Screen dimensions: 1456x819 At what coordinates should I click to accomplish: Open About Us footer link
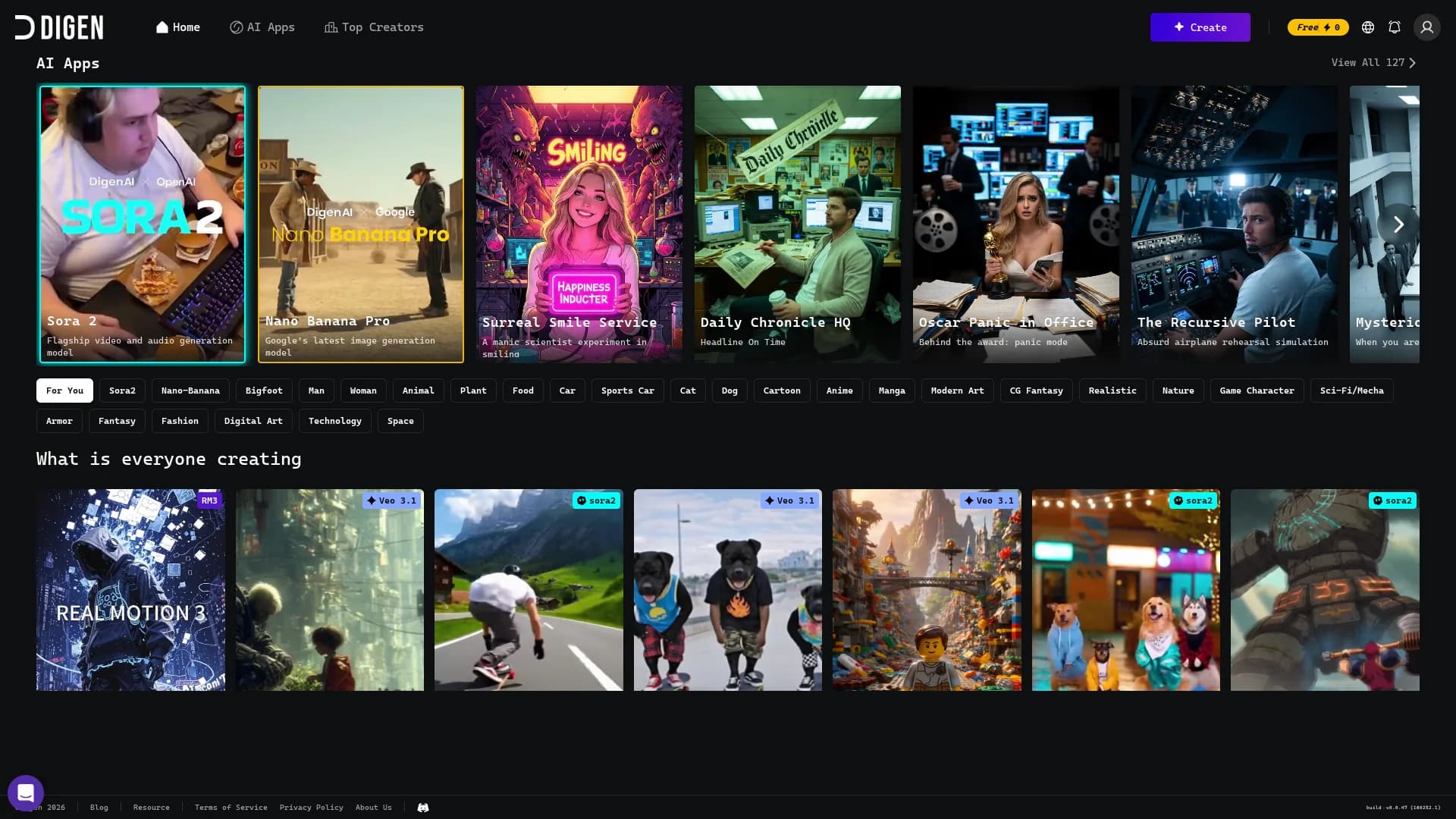point(374,808)
